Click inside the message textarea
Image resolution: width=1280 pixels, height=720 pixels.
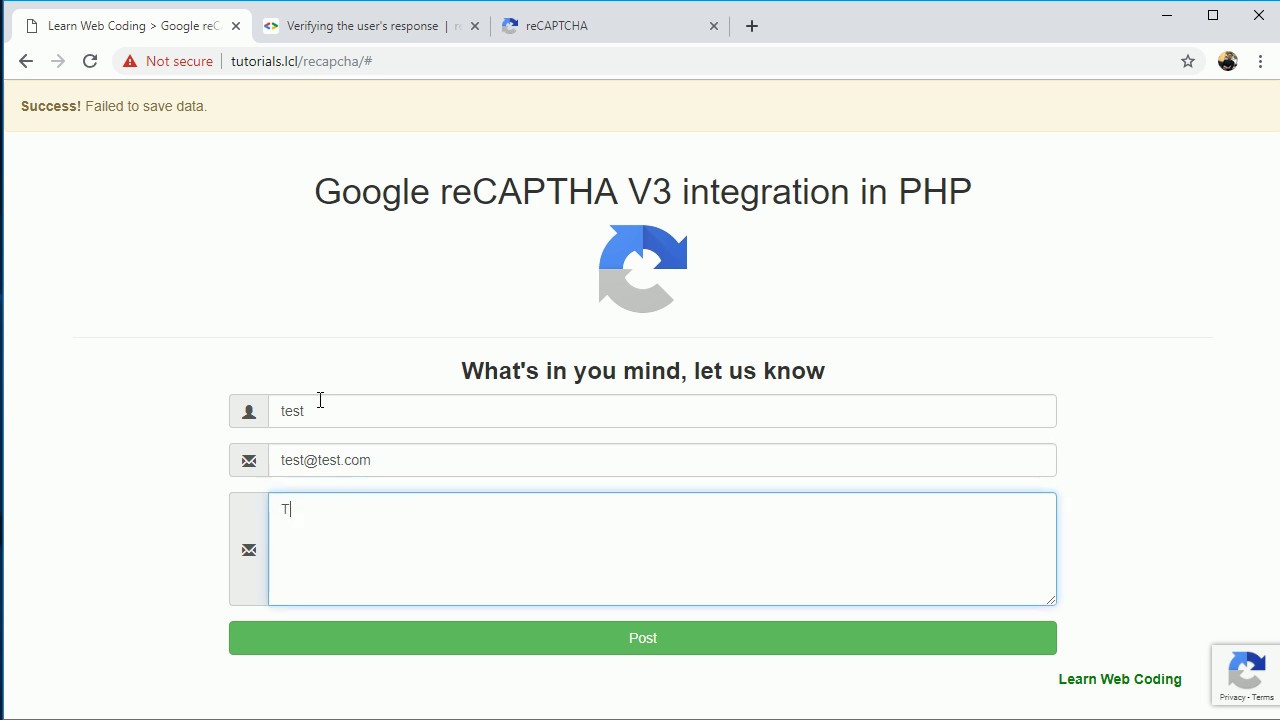pyautogui.click(x=662, y=549)
